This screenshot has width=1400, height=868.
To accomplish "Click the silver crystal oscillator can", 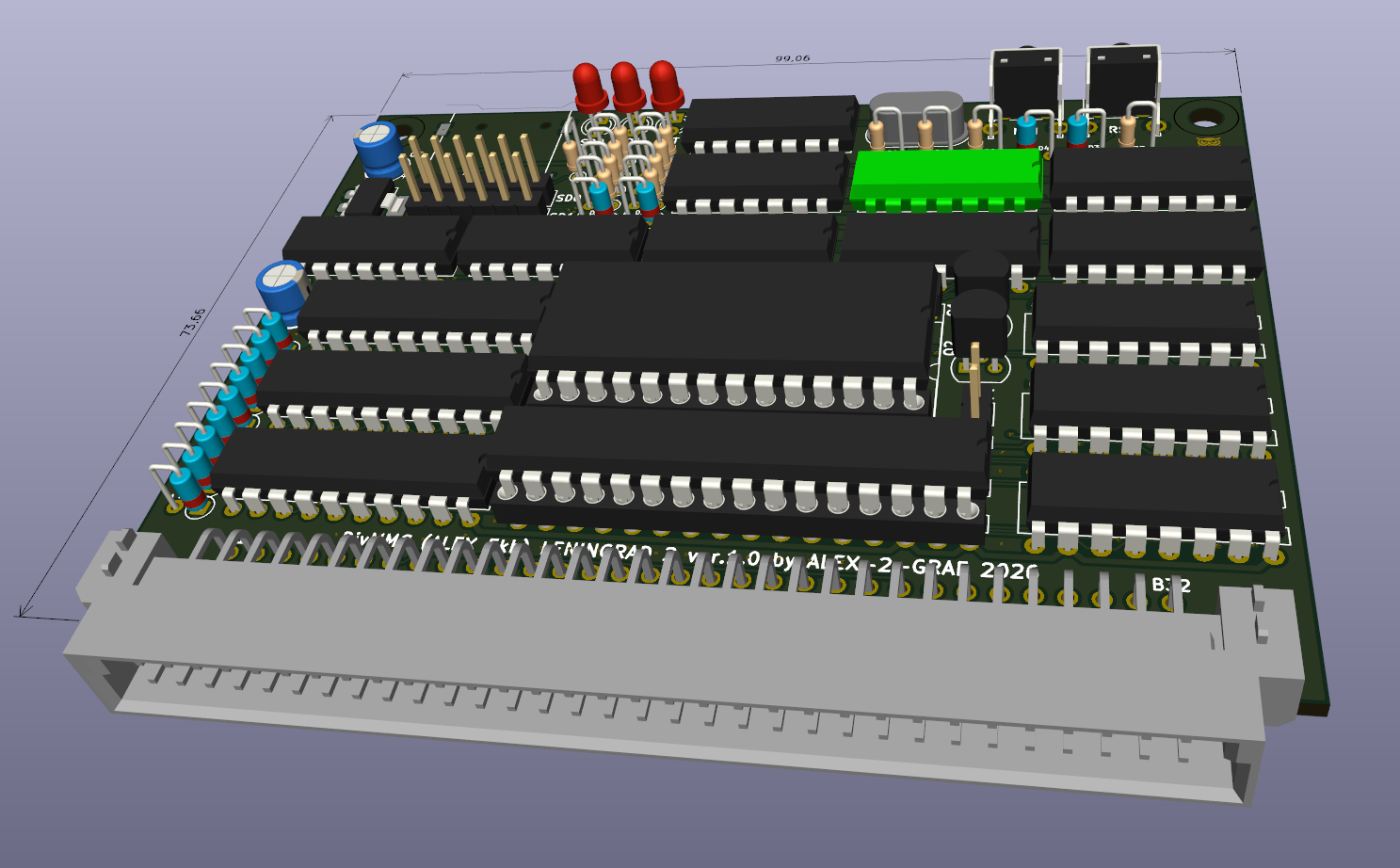I will [917, 109].
